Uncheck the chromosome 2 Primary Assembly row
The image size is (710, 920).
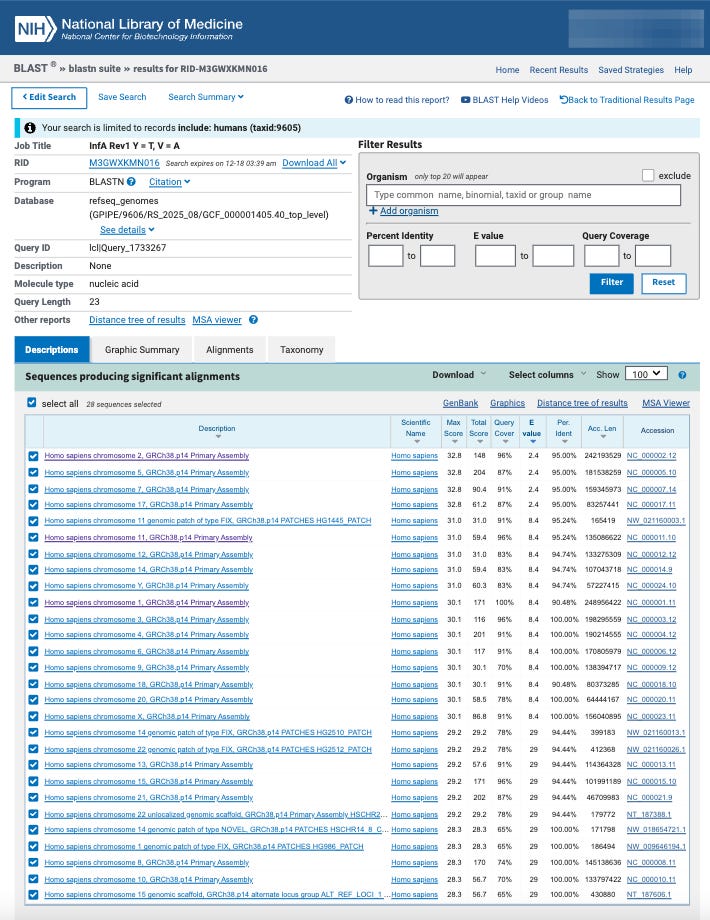tap(33, 456)
